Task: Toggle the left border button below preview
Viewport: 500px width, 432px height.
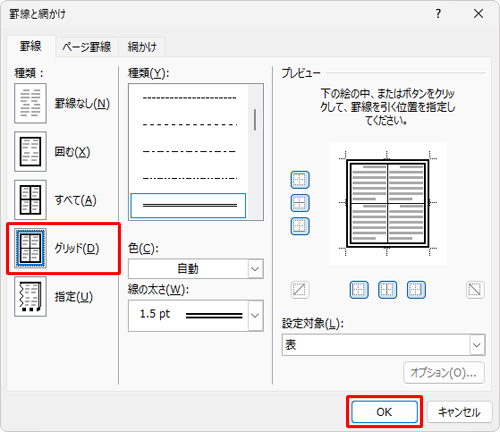Action: point(359,290)
